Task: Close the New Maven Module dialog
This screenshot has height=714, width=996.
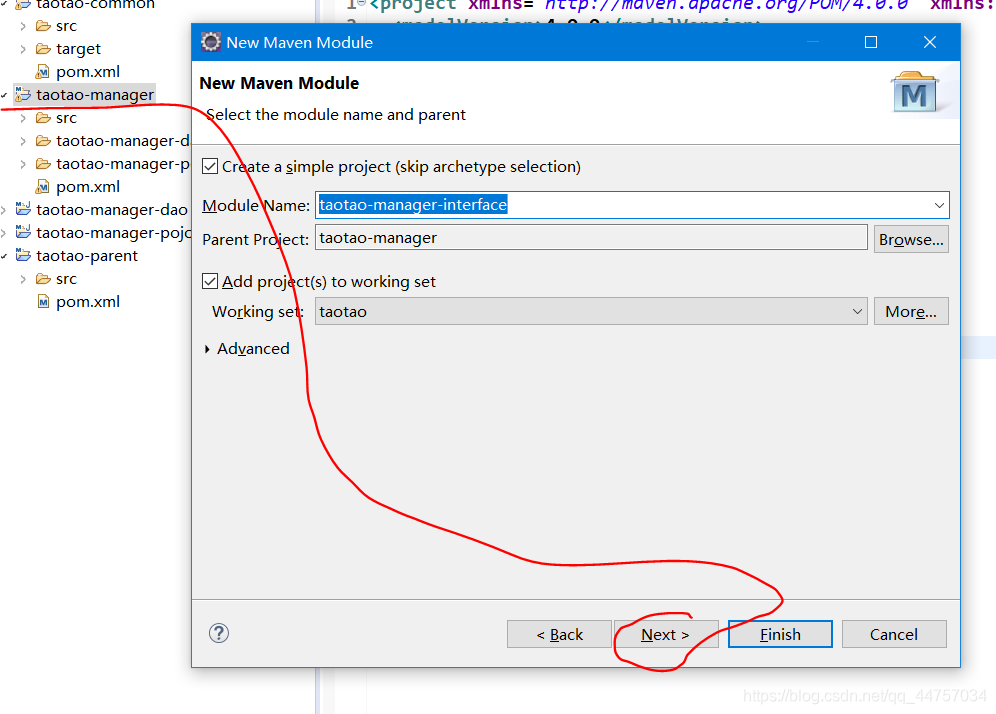Action: (x=930, y=42)
